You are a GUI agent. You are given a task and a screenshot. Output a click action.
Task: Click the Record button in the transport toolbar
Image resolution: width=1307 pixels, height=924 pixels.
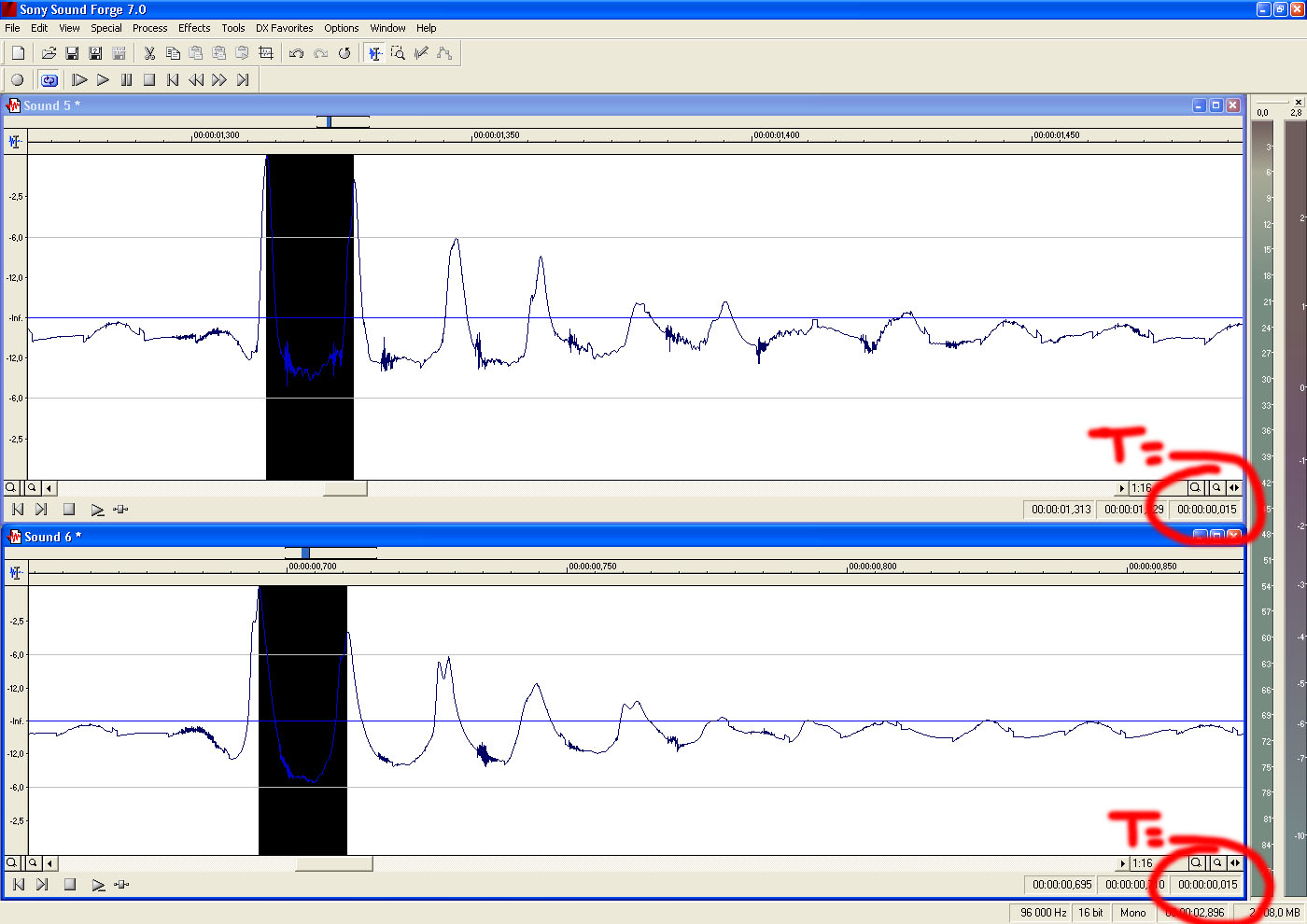[x=17, y=80]
